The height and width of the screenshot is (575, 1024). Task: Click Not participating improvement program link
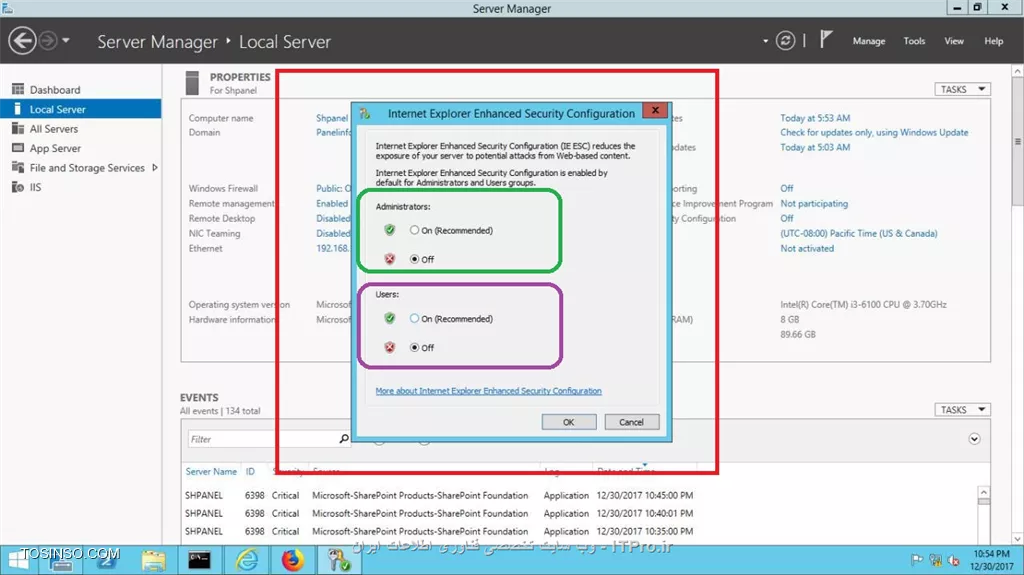tap(814, 203)
